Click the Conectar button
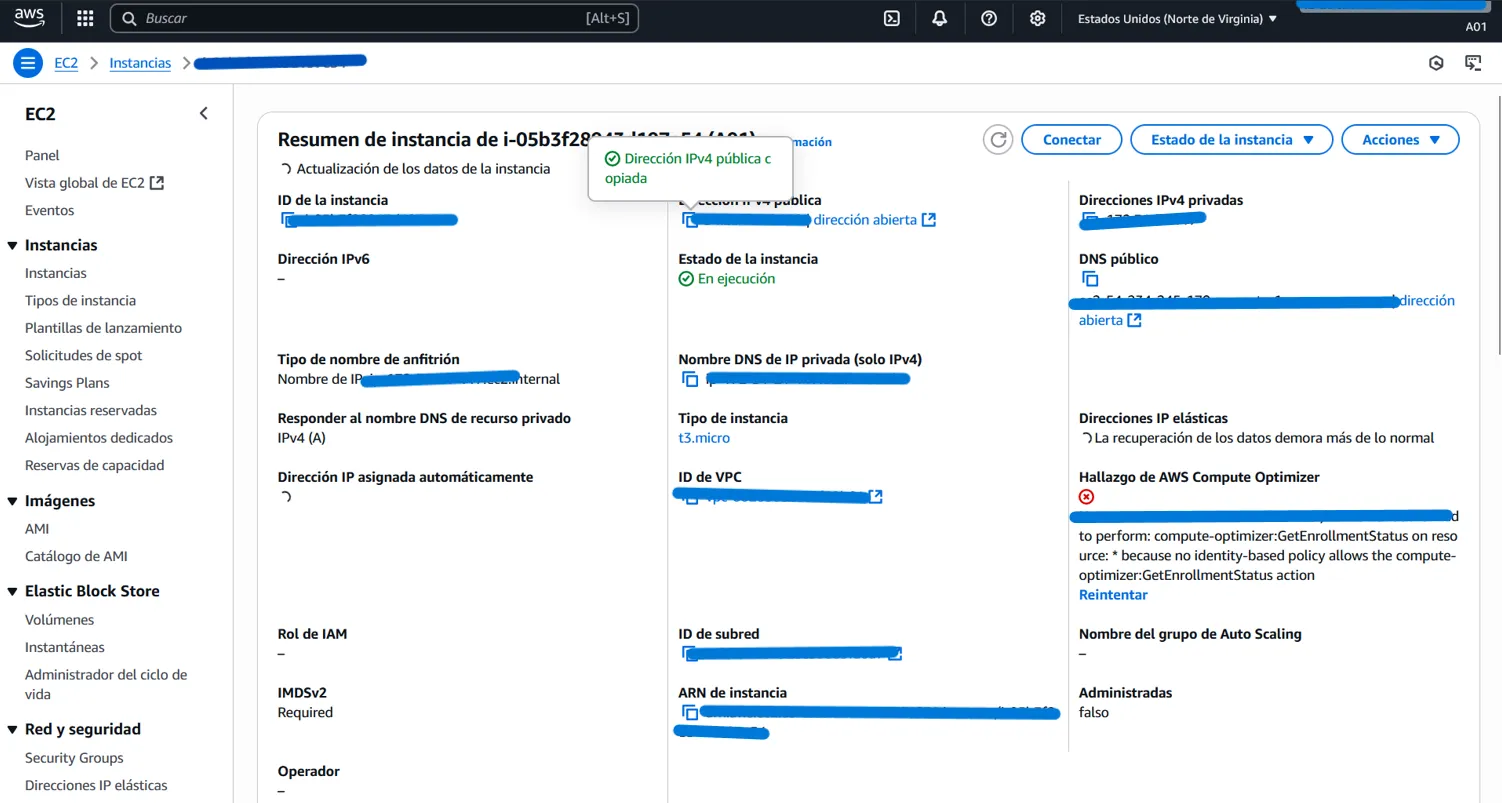1502x803 pixels. click(1071, 140)
